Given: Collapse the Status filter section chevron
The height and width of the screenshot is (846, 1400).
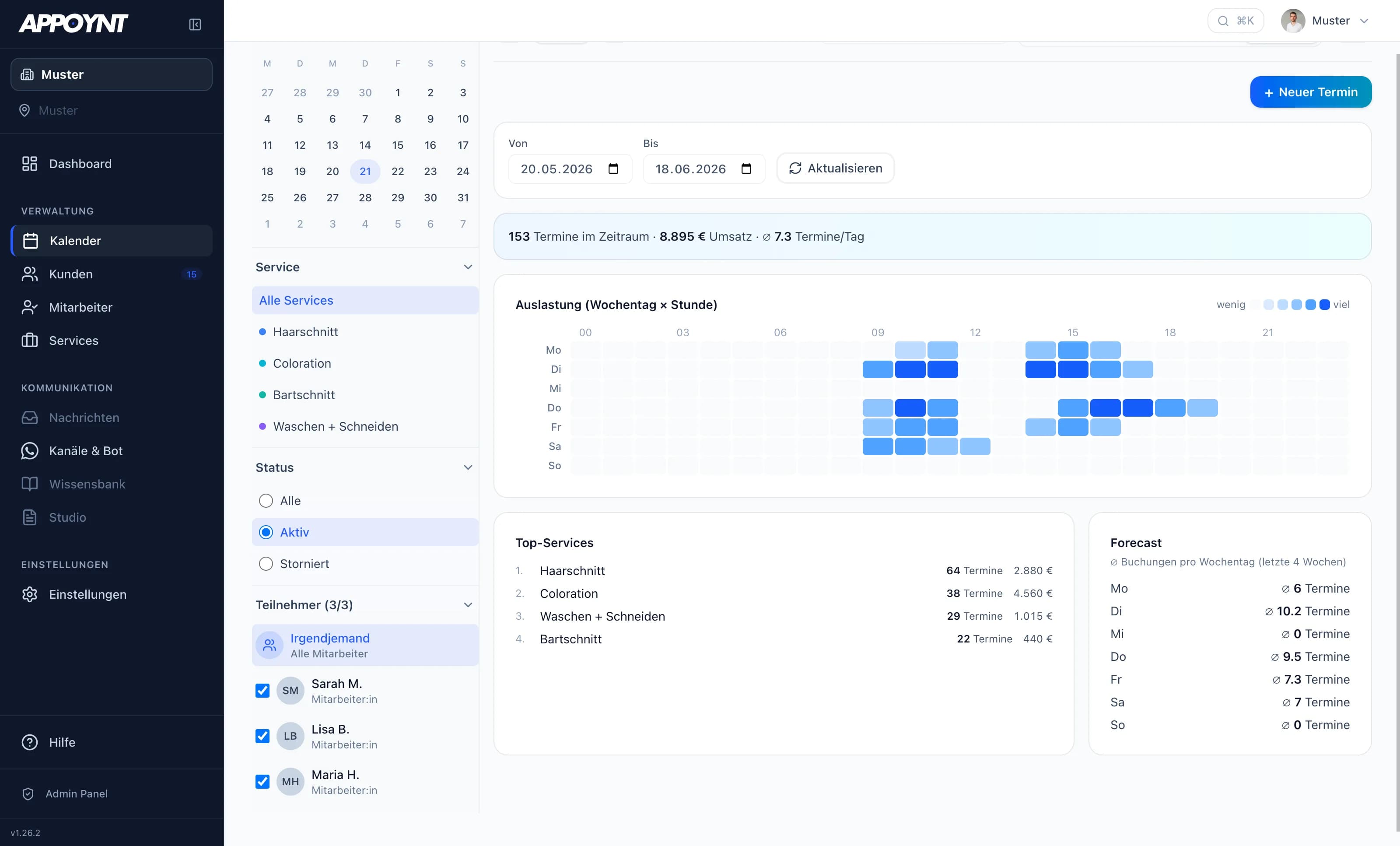Looking at the screenshot, I should pos(468,467).
